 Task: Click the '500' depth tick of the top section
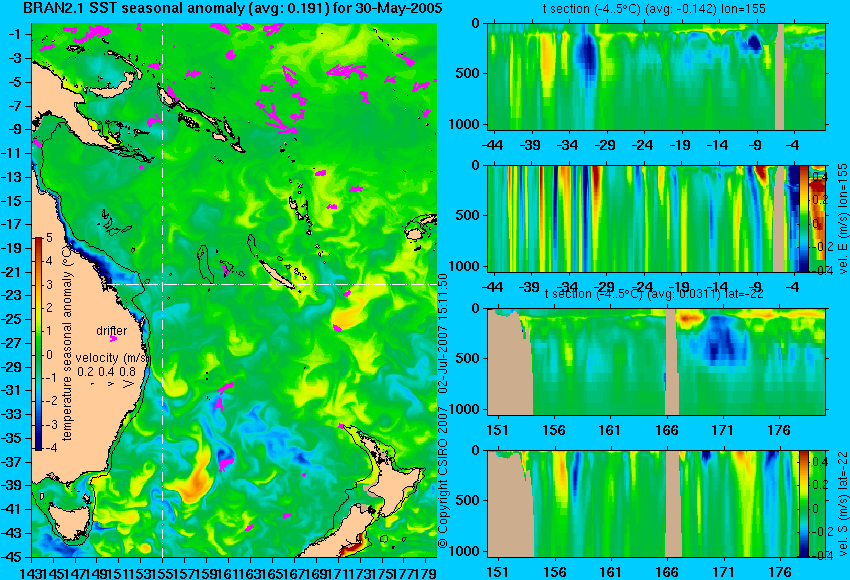coord(468,73)
